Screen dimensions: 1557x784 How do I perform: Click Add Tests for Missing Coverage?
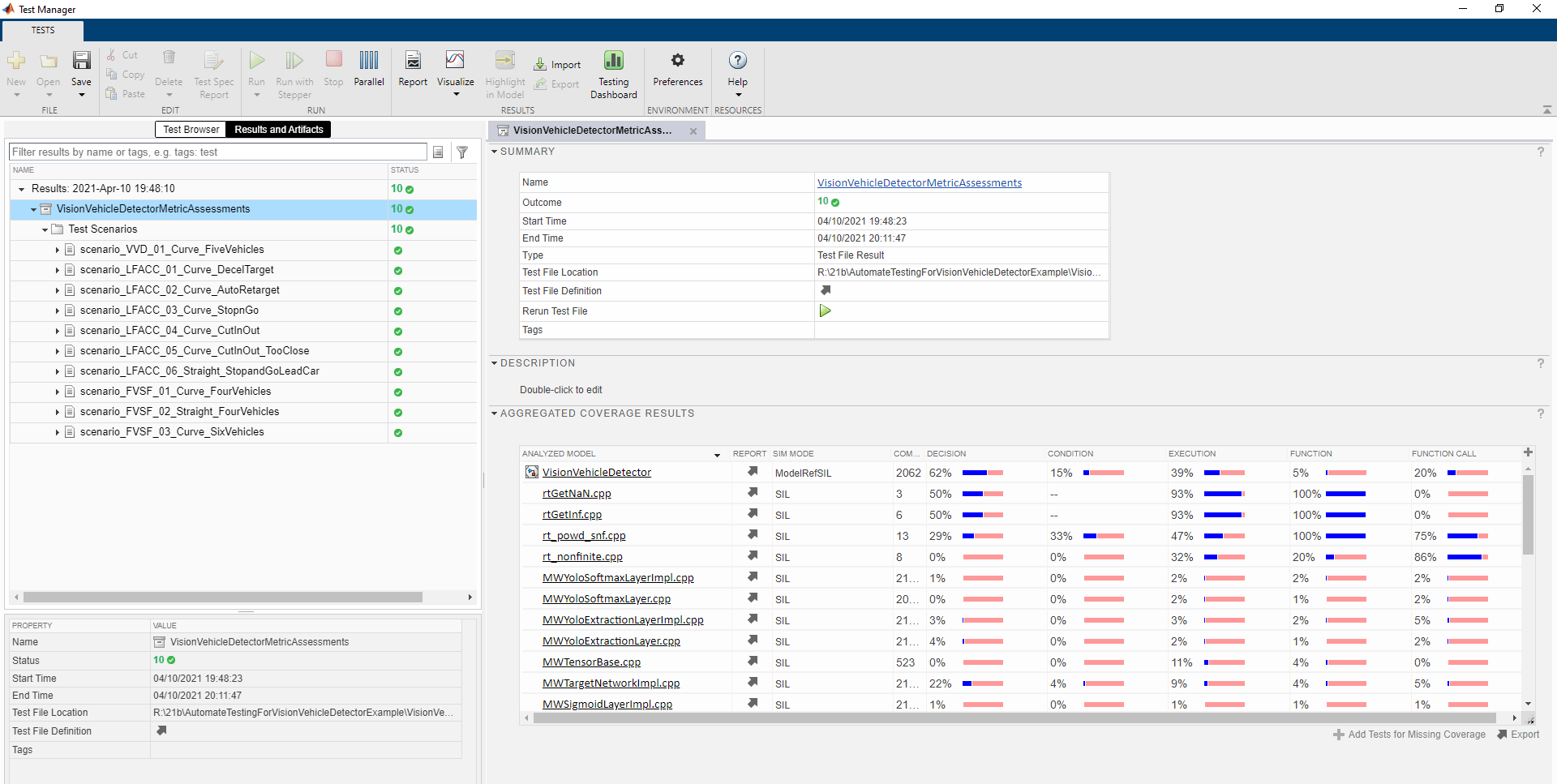[1409, 735]
